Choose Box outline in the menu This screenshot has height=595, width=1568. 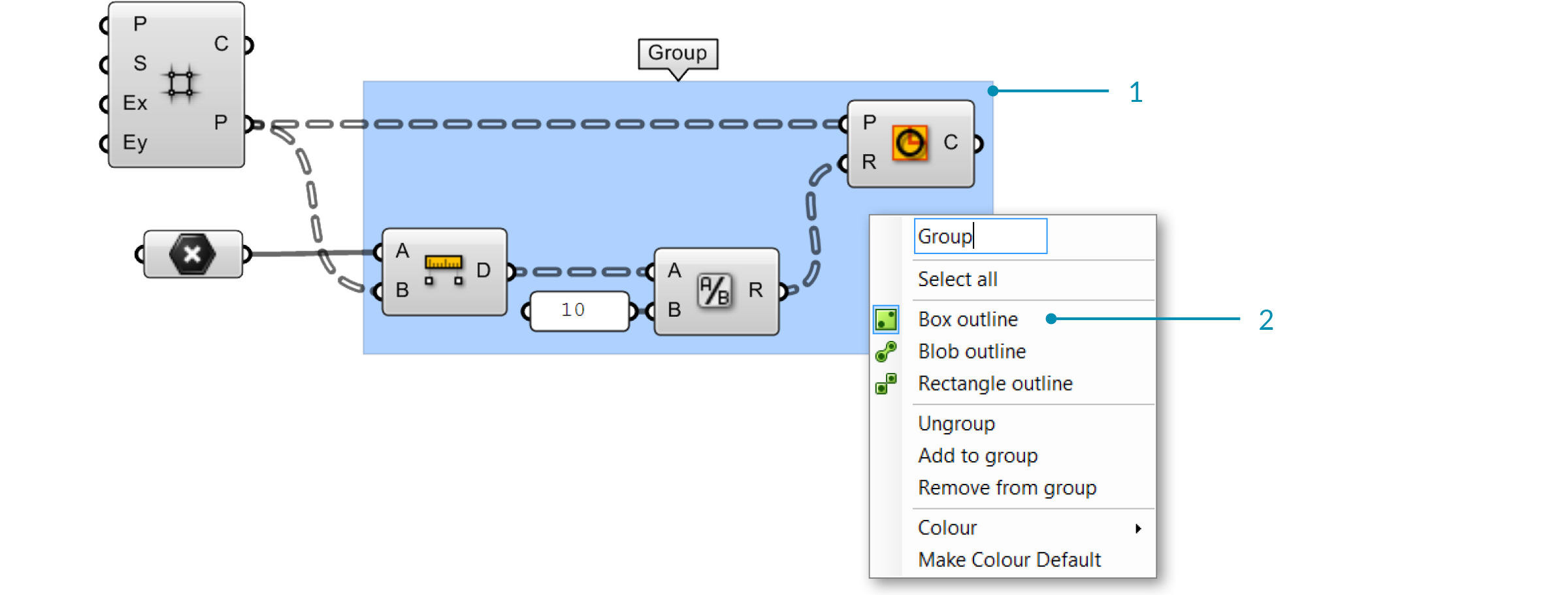(968, 319)
